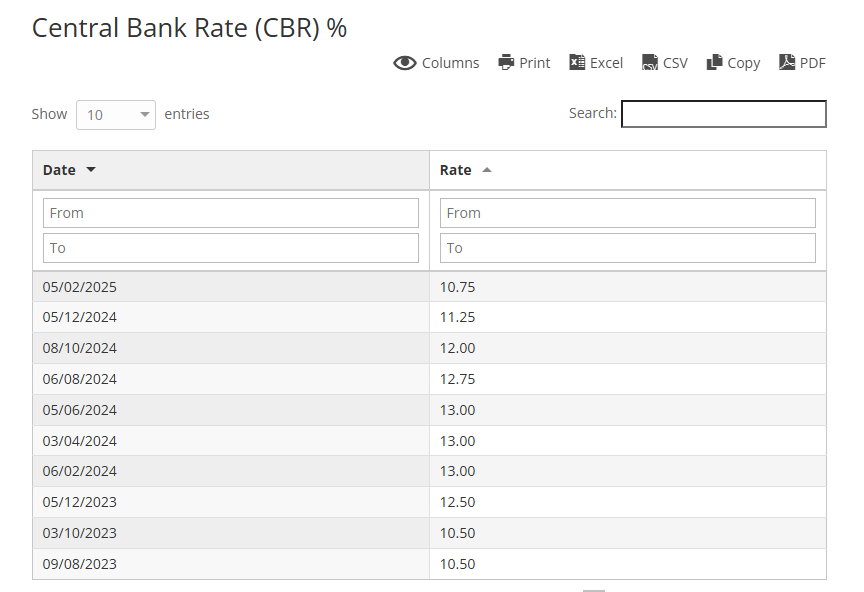864x592 pixels.
Task: Select date cell 05/12/2024
Action: (231, 317)
